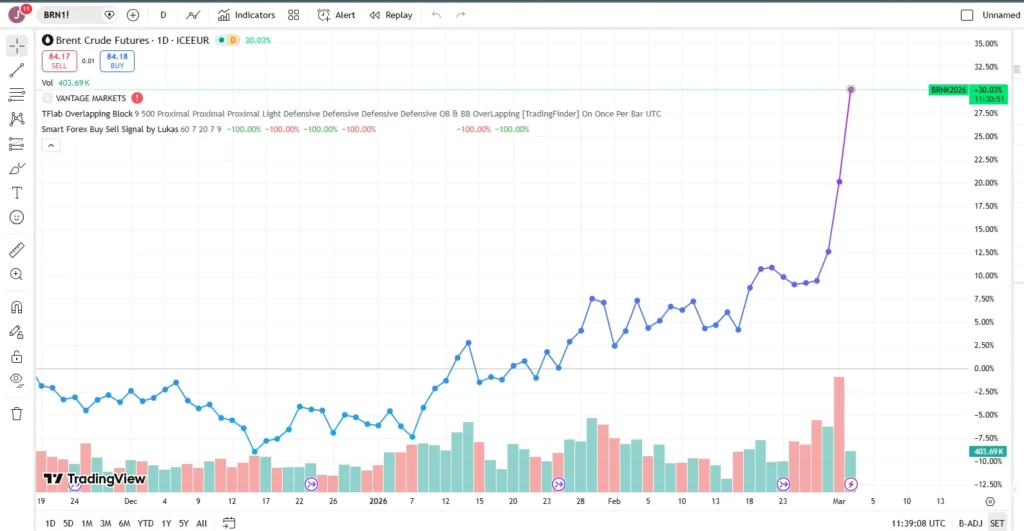Switch to YTD time range
Screen dimensions: 1024x531
click(145, 523)
